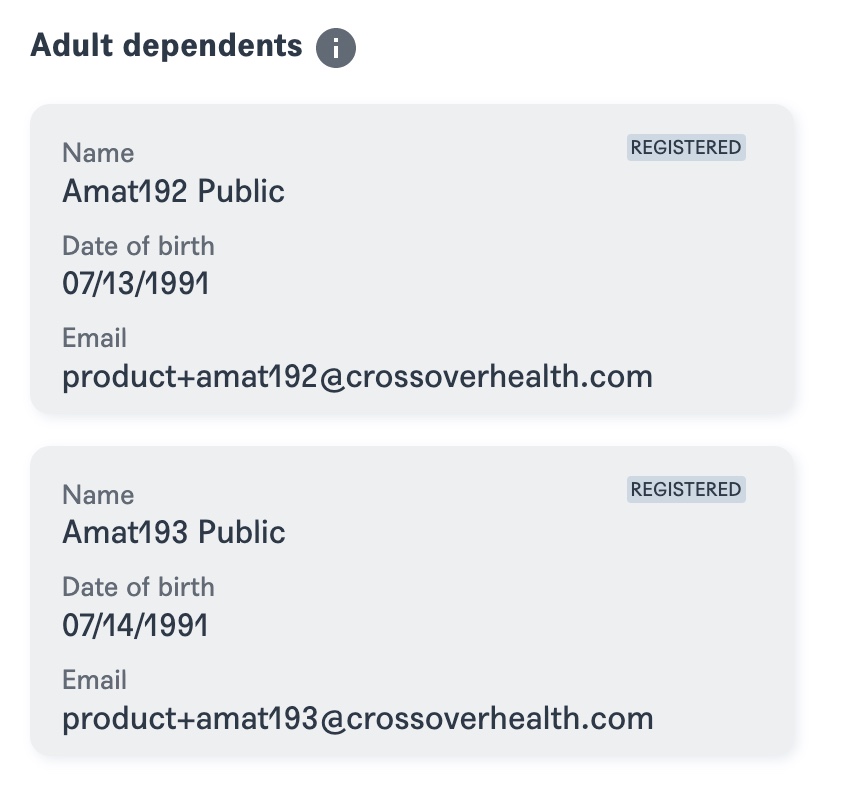This screenshot has height=794, width=854.
Task: Open the Amat193 Public dependent card
Action: click(412, 601)
